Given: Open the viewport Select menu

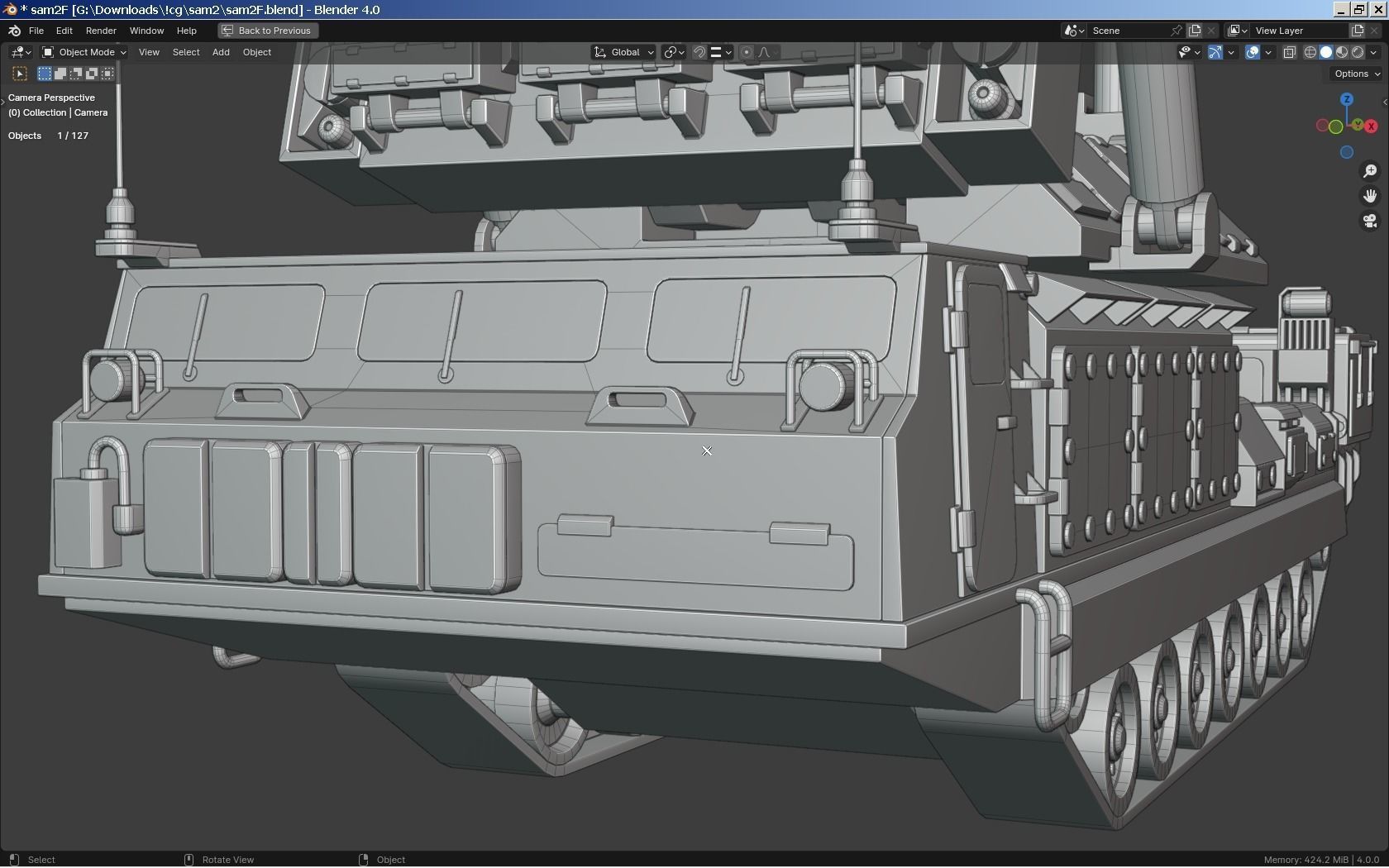Looking at the screenshot, I should (x=186, y=52).
